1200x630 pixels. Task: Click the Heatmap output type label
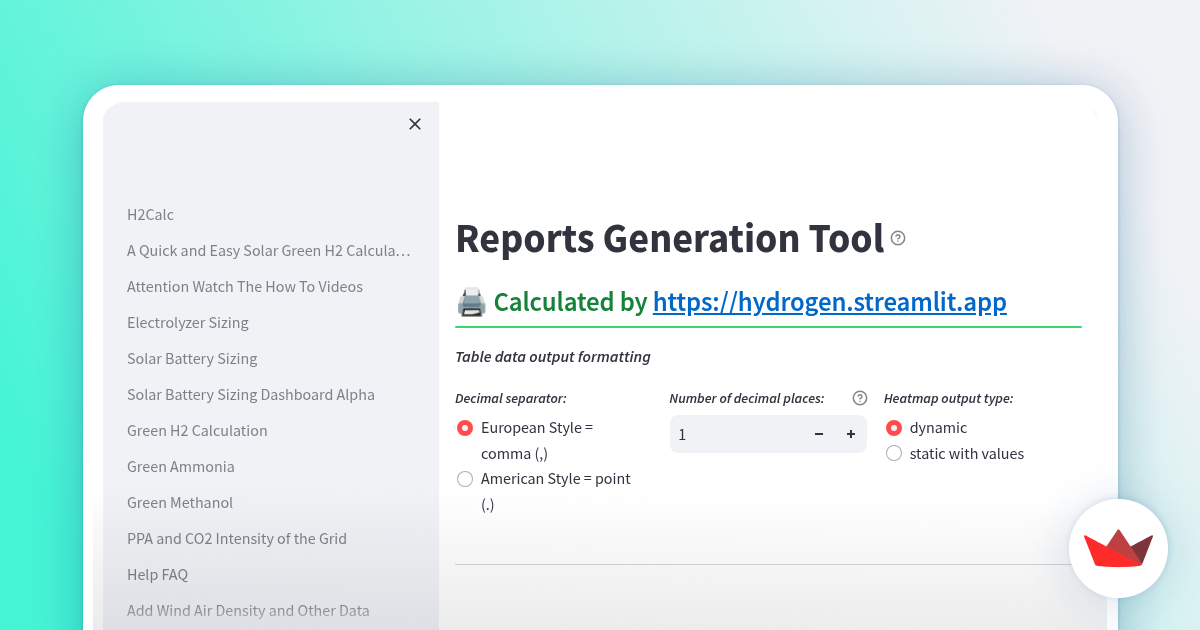[x=949, y=398]
